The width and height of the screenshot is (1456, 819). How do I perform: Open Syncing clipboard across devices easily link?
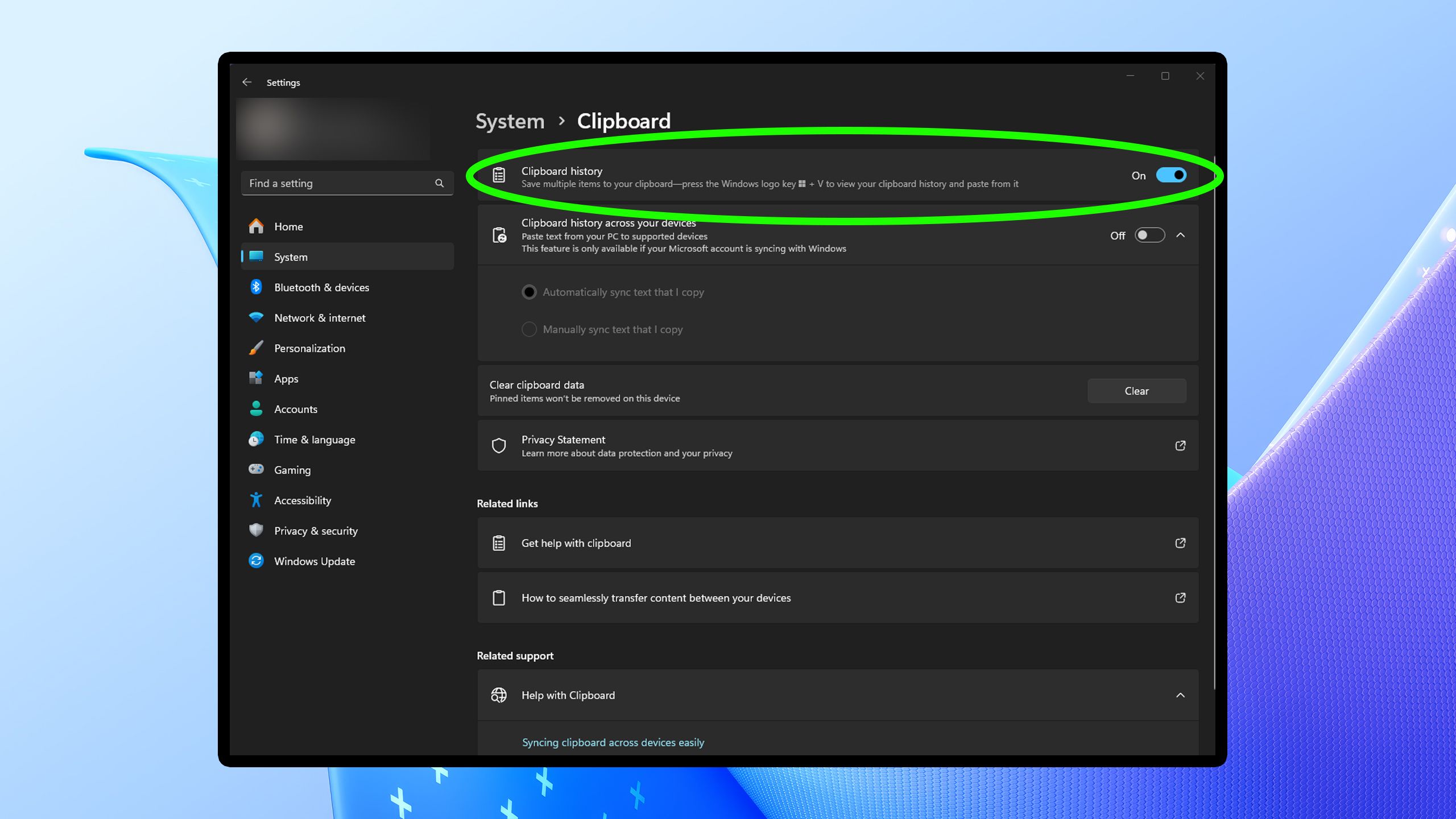[x=613, y=742]
